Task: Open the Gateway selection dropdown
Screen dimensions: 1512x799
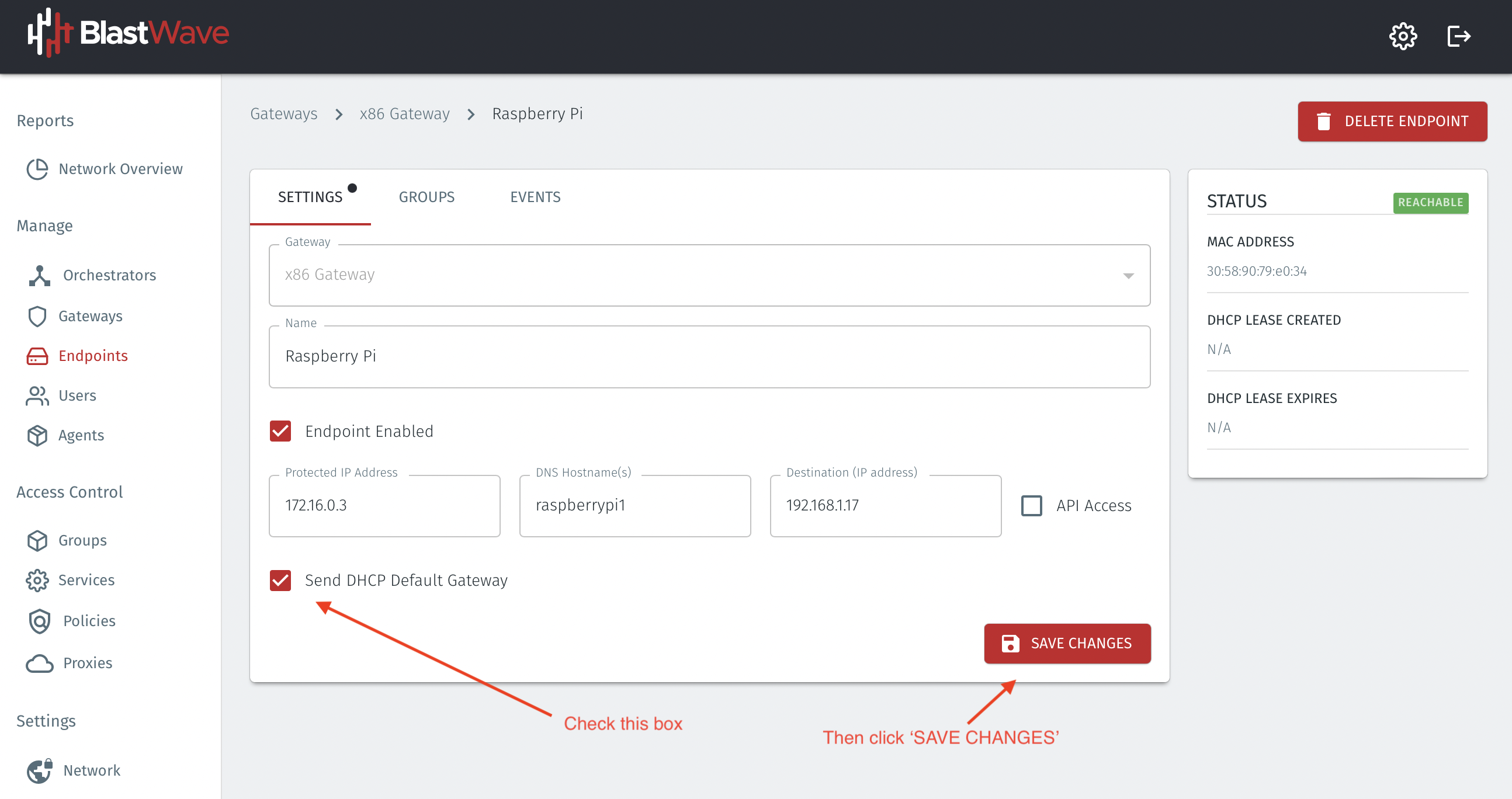Action: coord(1127,275)
